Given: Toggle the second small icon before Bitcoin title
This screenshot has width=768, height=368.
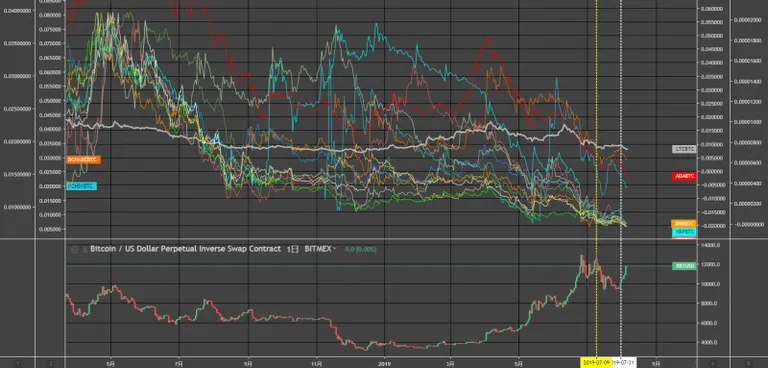Looking at the screenshot, I should coord(85,249).
